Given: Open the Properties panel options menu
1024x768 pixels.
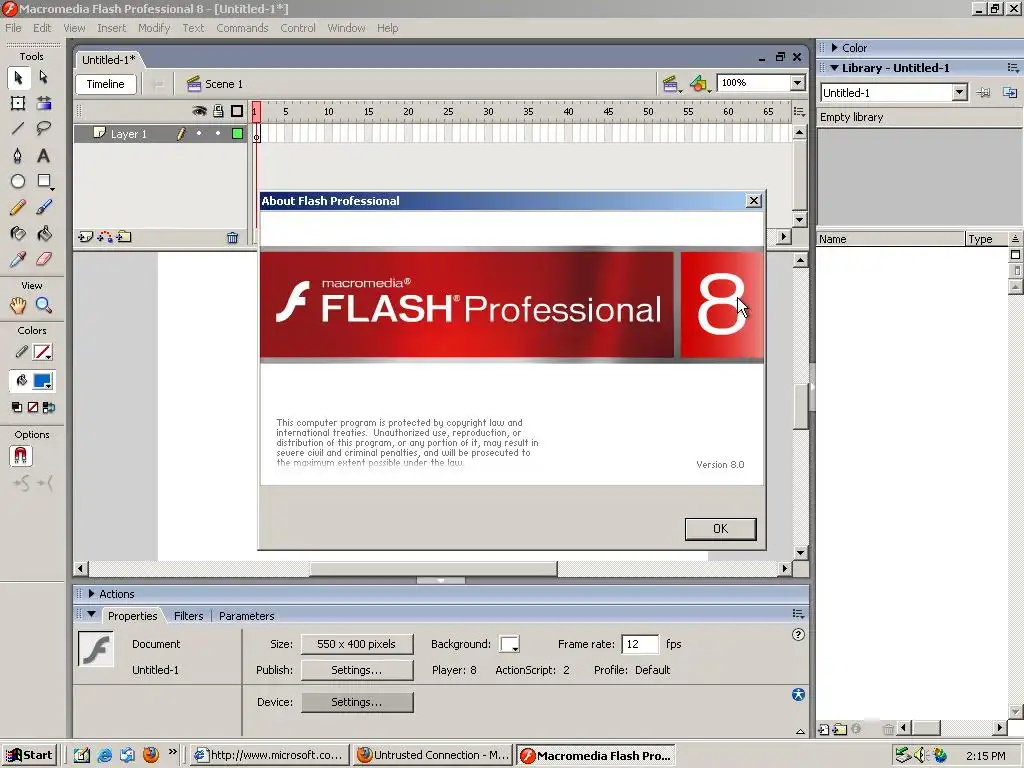Looking at the screenshot, I should pos(798,614).
